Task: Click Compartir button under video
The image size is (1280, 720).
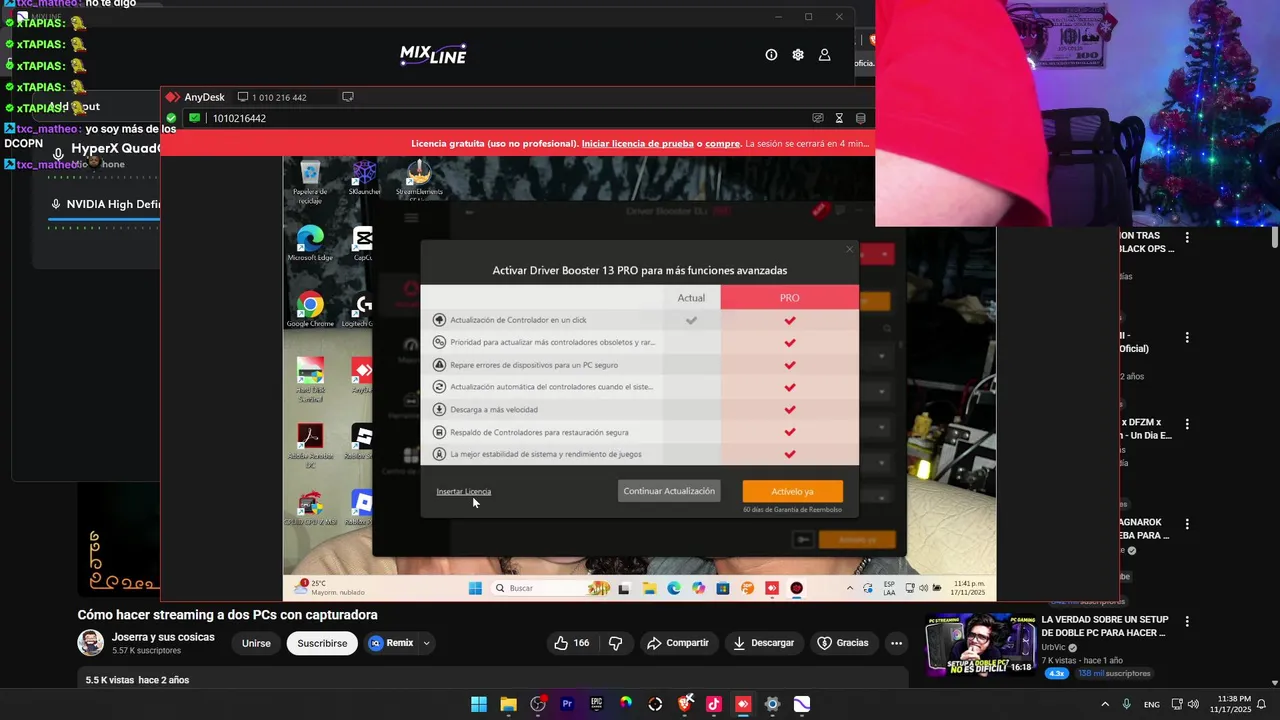Action: pos(677,643)
